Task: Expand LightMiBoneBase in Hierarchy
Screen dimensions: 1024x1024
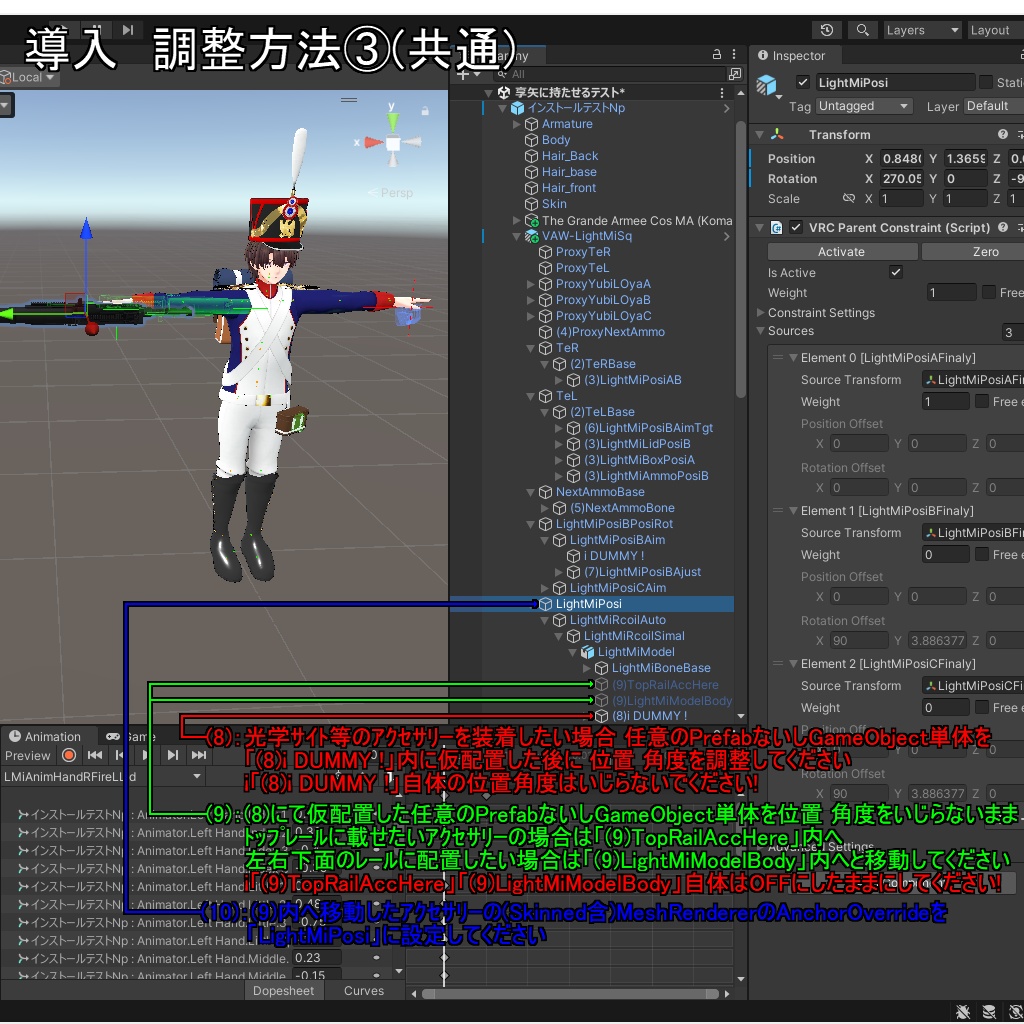Action: tap(586, 668)
